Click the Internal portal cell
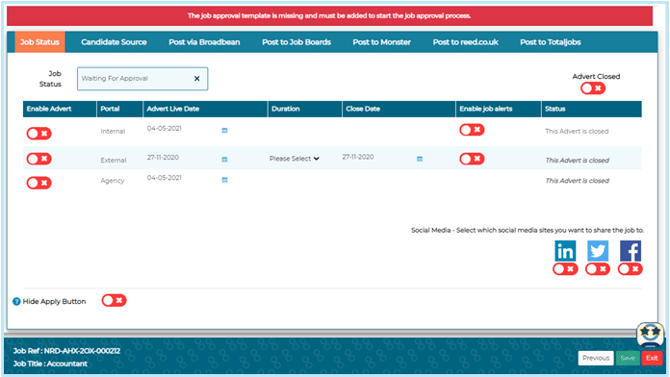Image resolution: width=670 pixels, height=377 pixels. pos(113,131)
